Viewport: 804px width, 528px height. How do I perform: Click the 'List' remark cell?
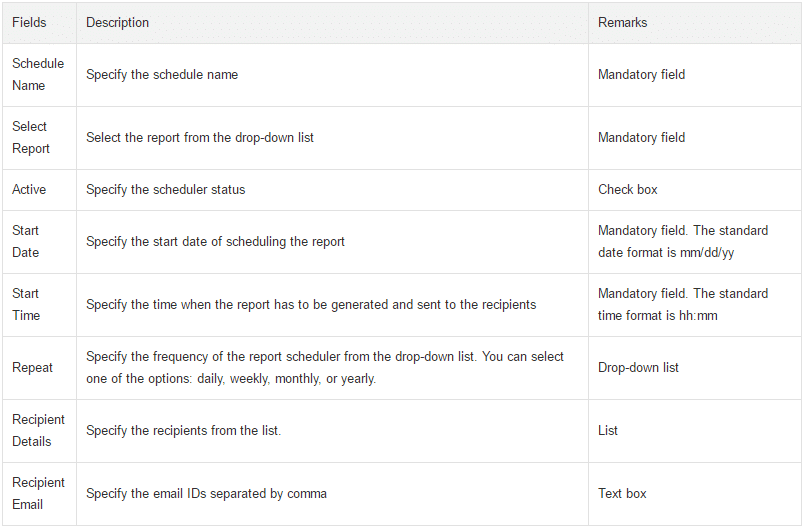(695, 431)
